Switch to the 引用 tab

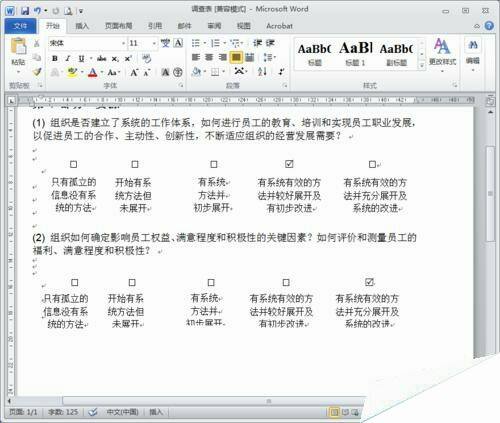coord(154,26)
